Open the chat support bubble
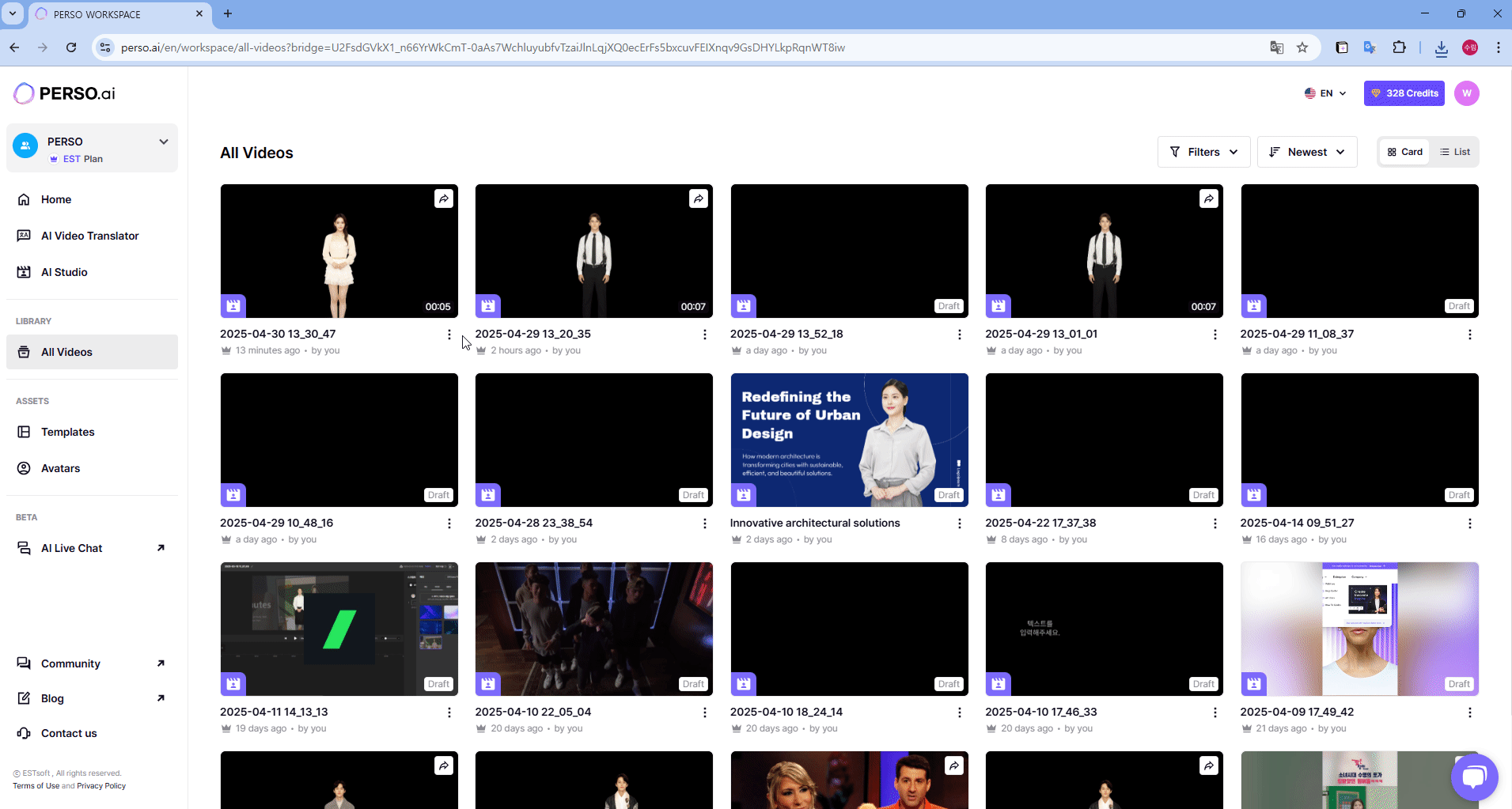 coord(1474,777)
